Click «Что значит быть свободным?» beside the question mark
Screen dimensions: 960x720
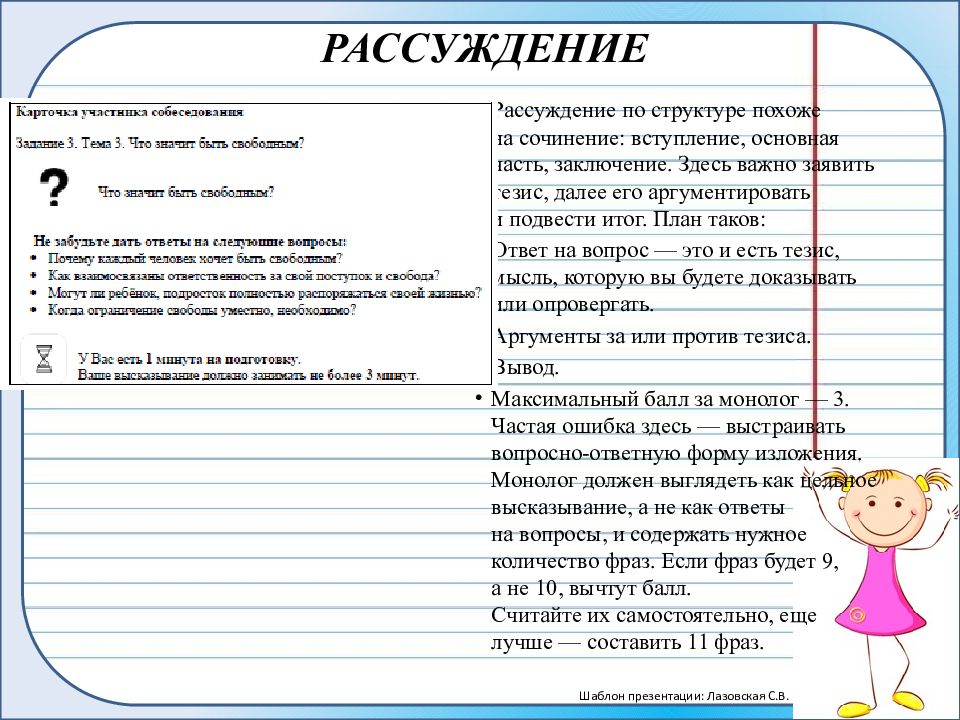click(186, 192)
